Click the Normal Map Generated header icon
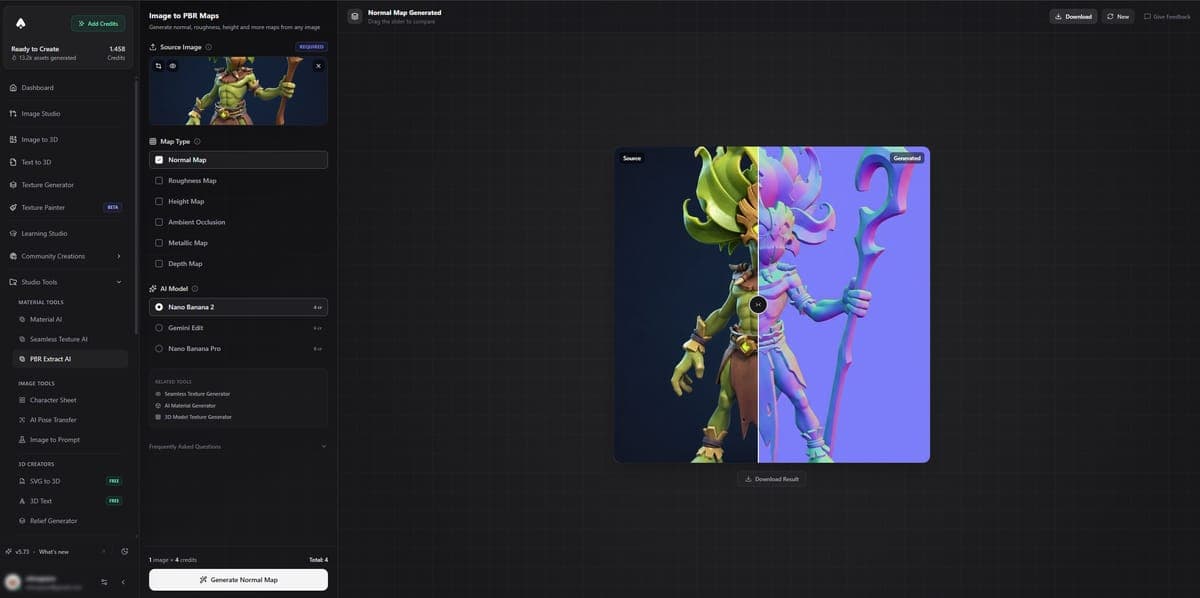The height and width of the screenshot is (598, 1200). pos(355,16)
